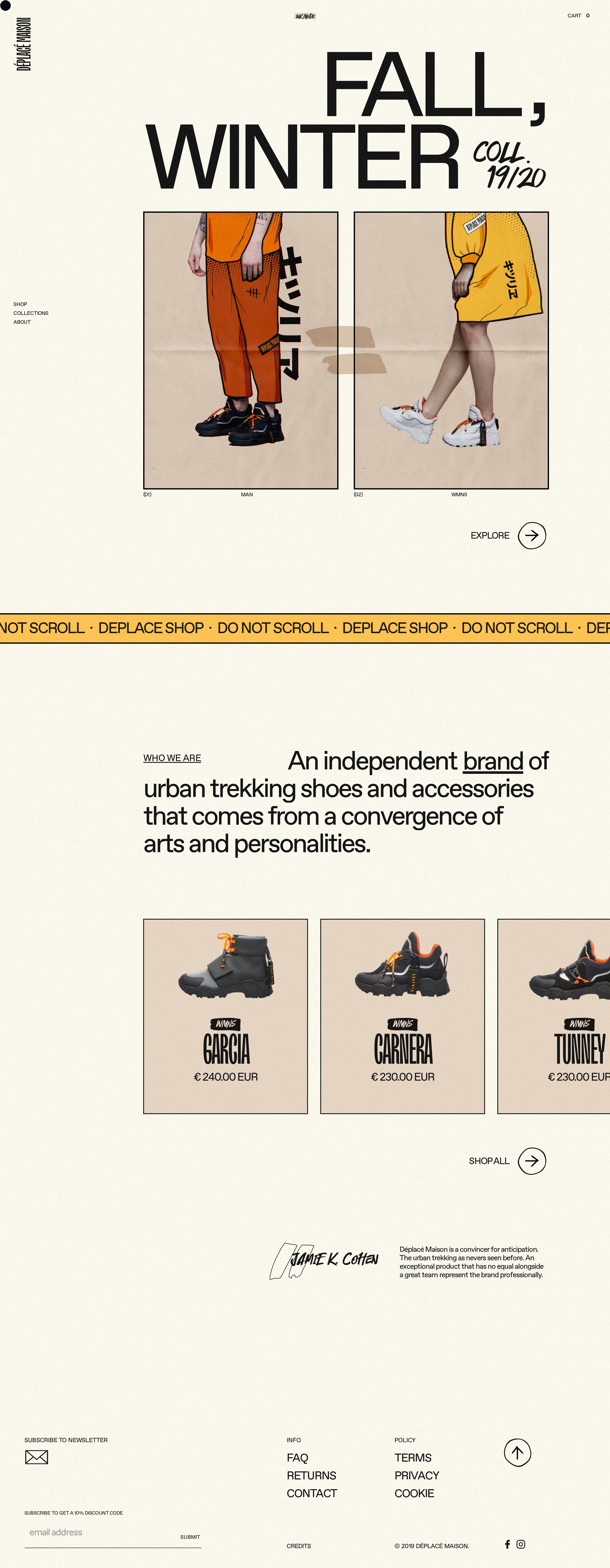Screen dimensions: 610x1568
Task: Toggle the Ink Mode switch at top
Action: click(305, 16)
